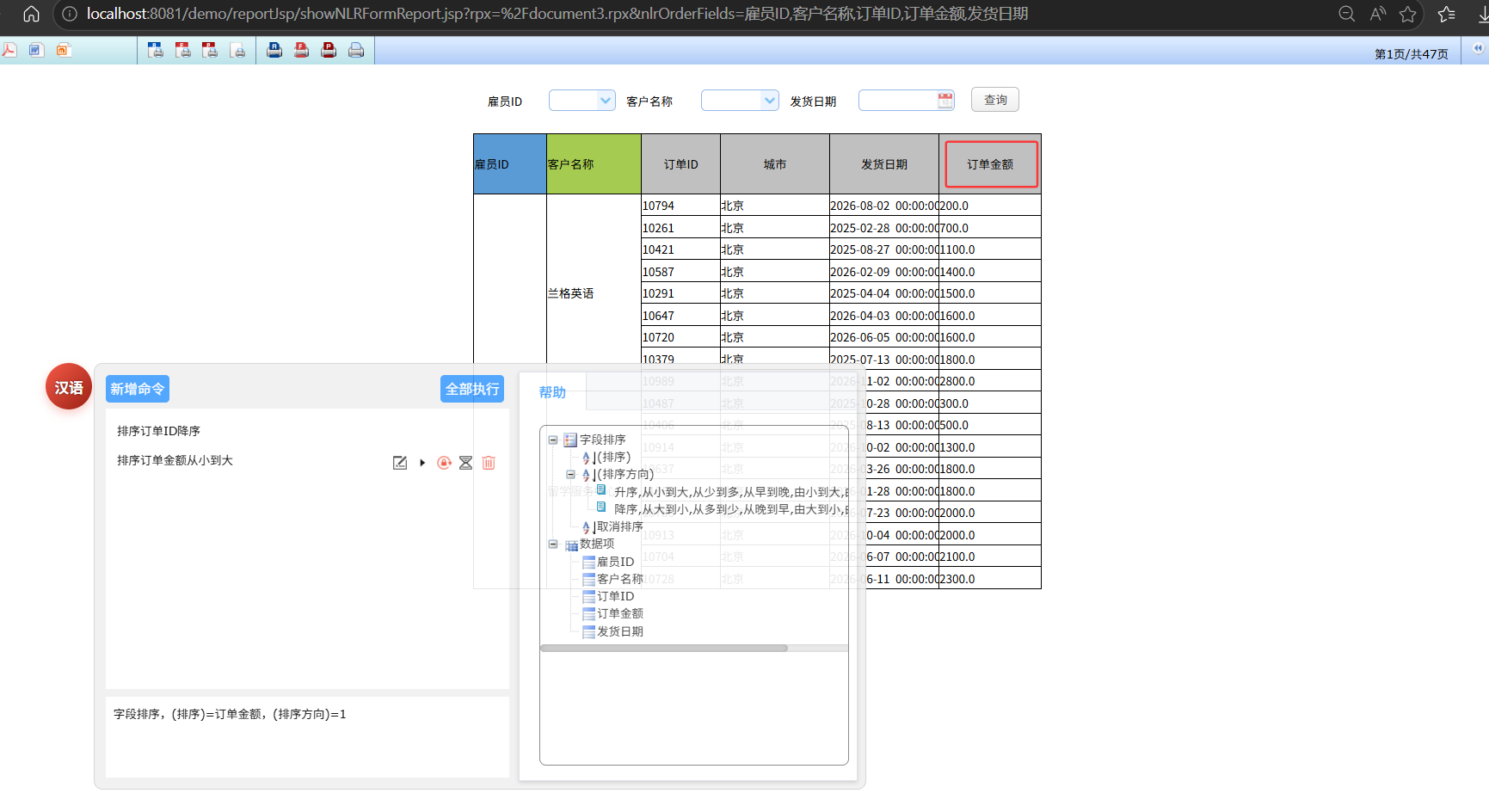
Task: Collapse the 字段排序 tree node
Action: coord(553,440)
